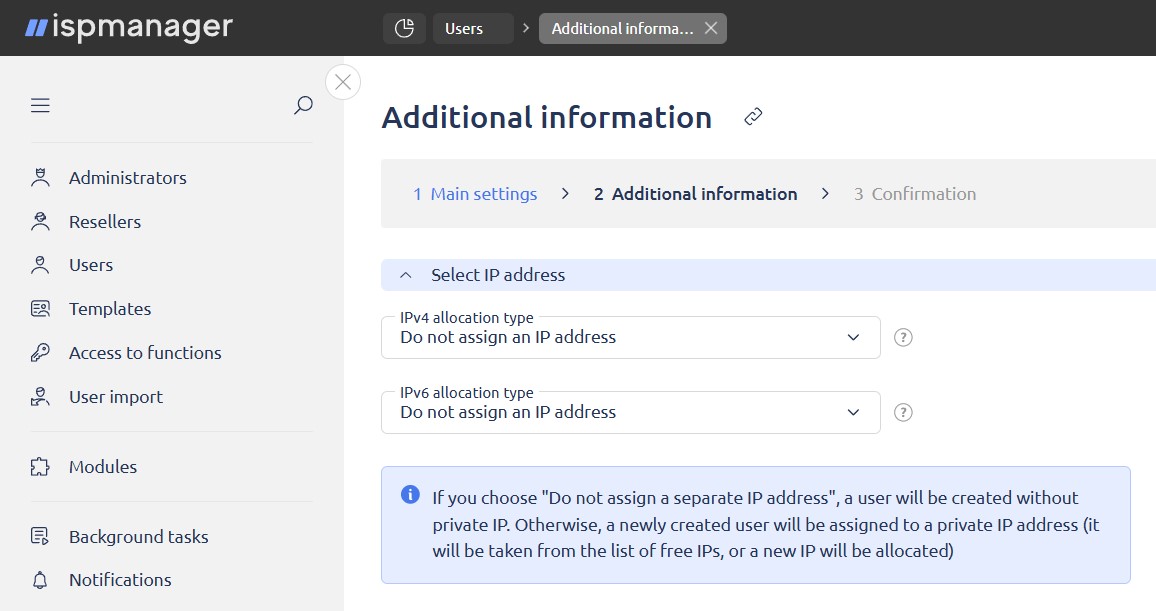The image size is (1156, 611).
Task: Click the chevron between Main settings and Additional information
Action: point(565,194)
